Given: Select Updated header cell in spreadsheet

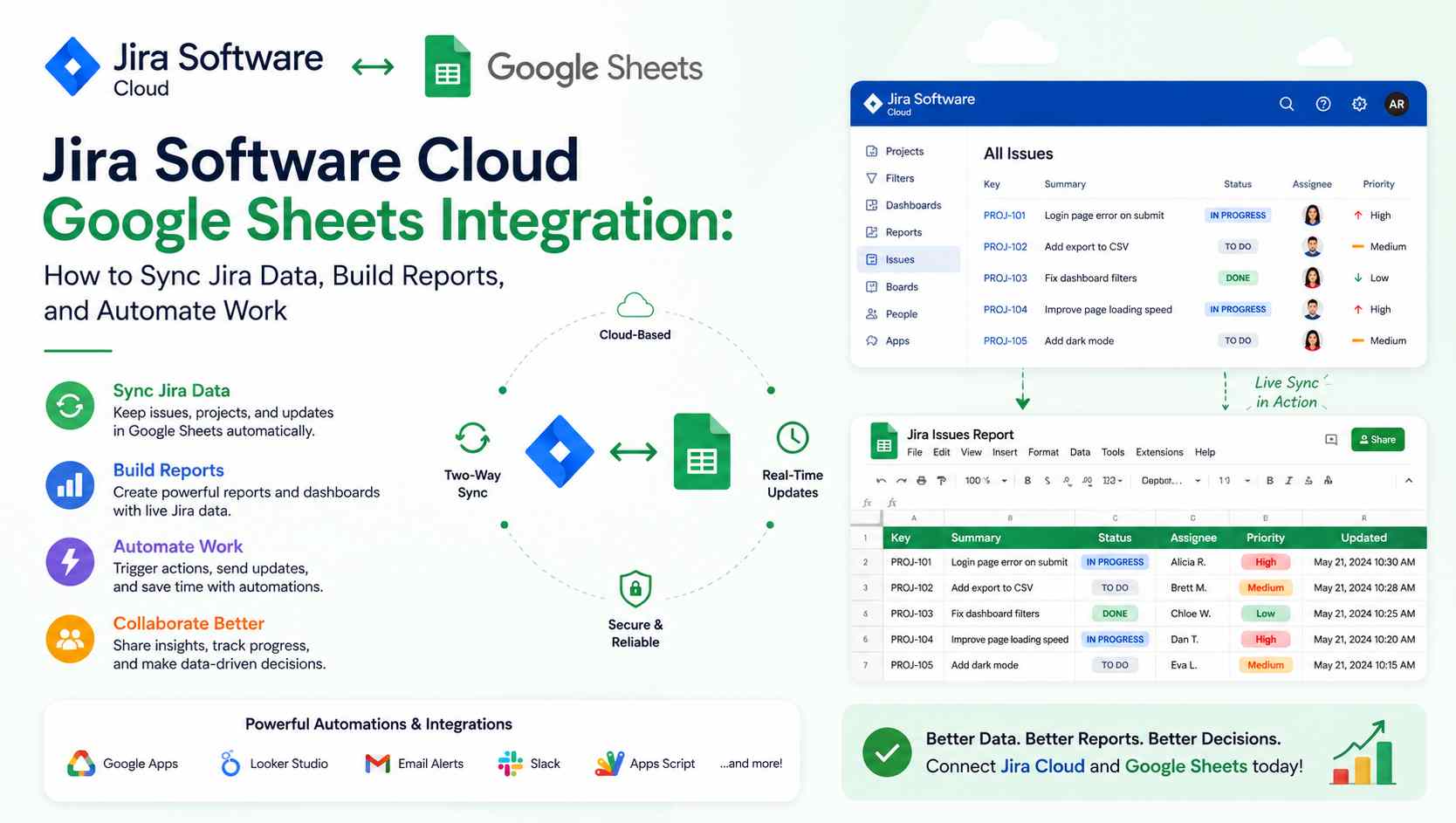Looking at the screenshot, I should pyautogui.click(x=1363, y=538).
